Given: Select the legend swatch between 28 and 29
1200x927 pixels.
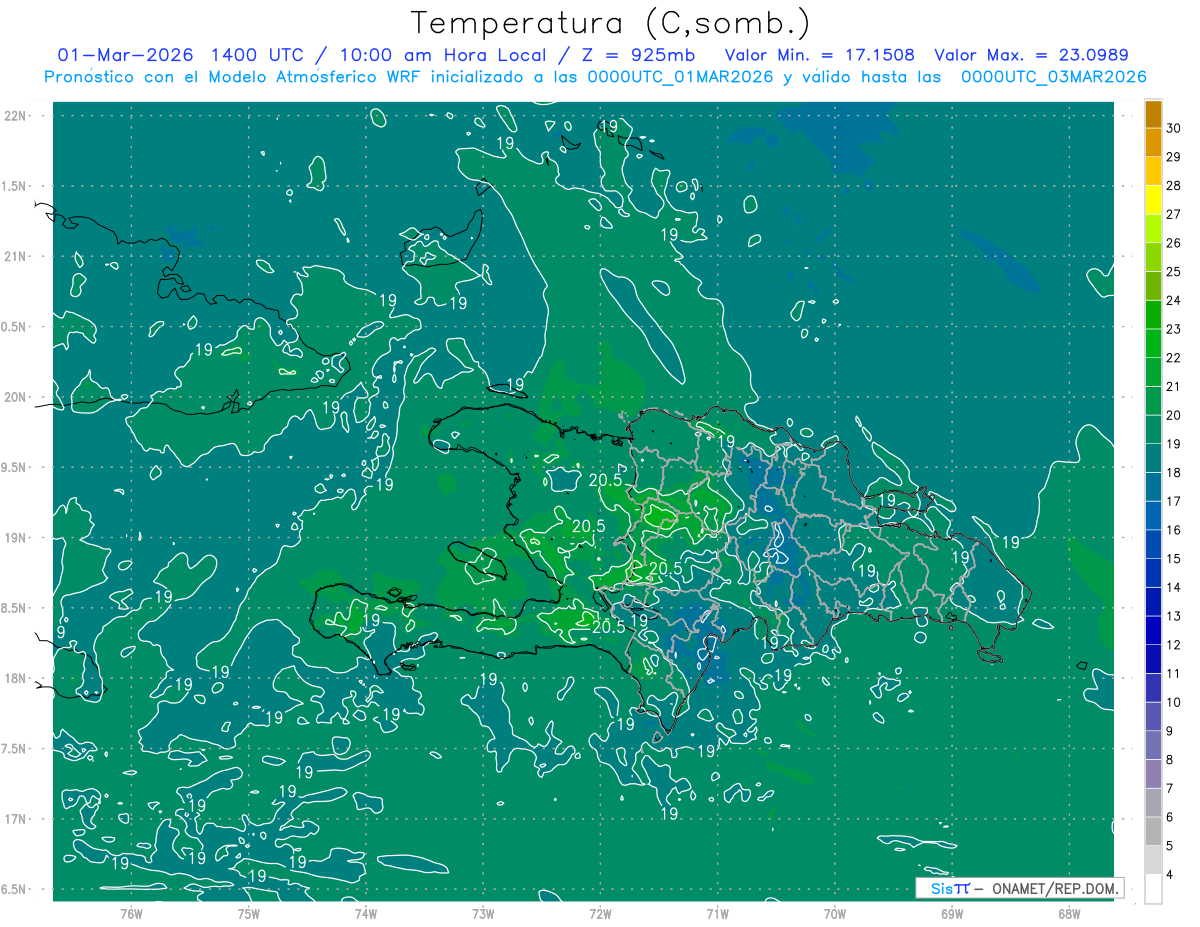Looking at the screenshot, I should [1153, 171].
